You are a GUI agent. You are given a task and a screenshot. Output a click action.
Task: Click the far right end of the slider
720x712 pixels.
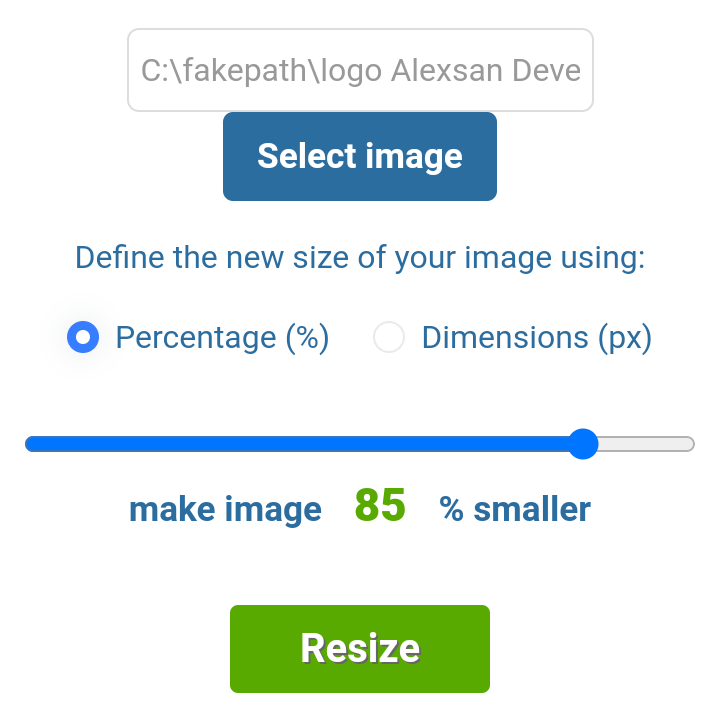(690, 444)
